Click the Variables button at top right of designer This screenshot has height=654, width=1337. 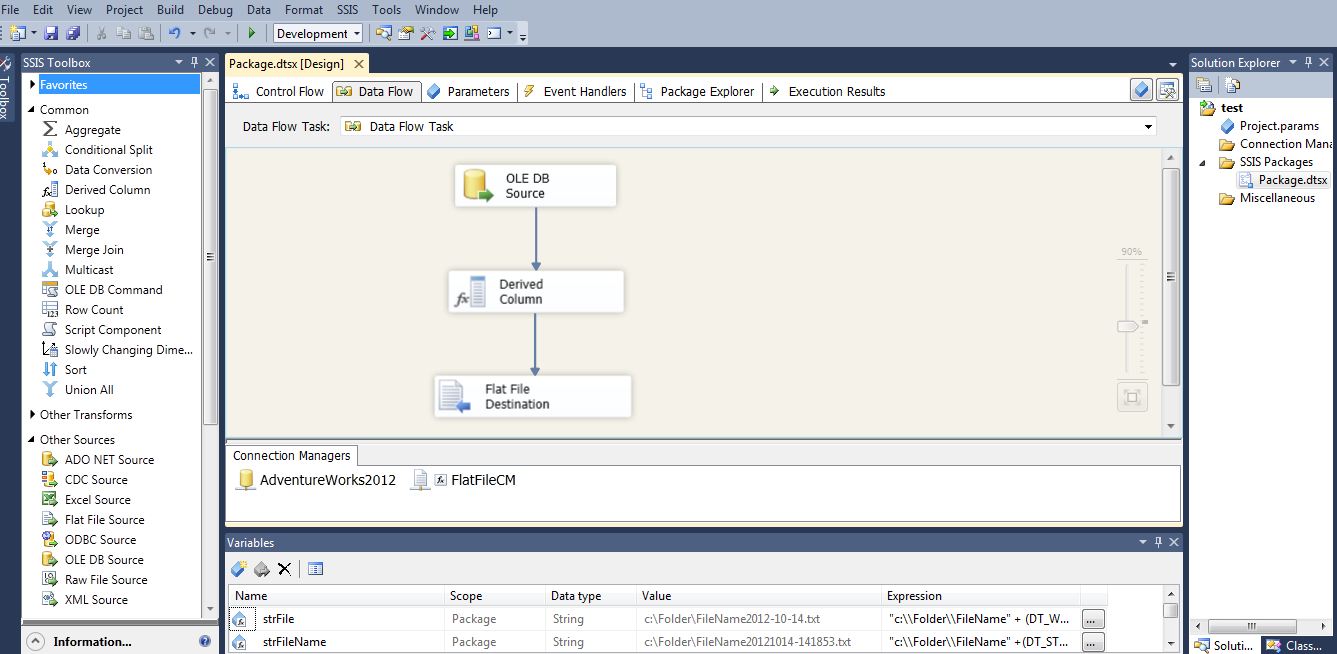point(1141,90)
